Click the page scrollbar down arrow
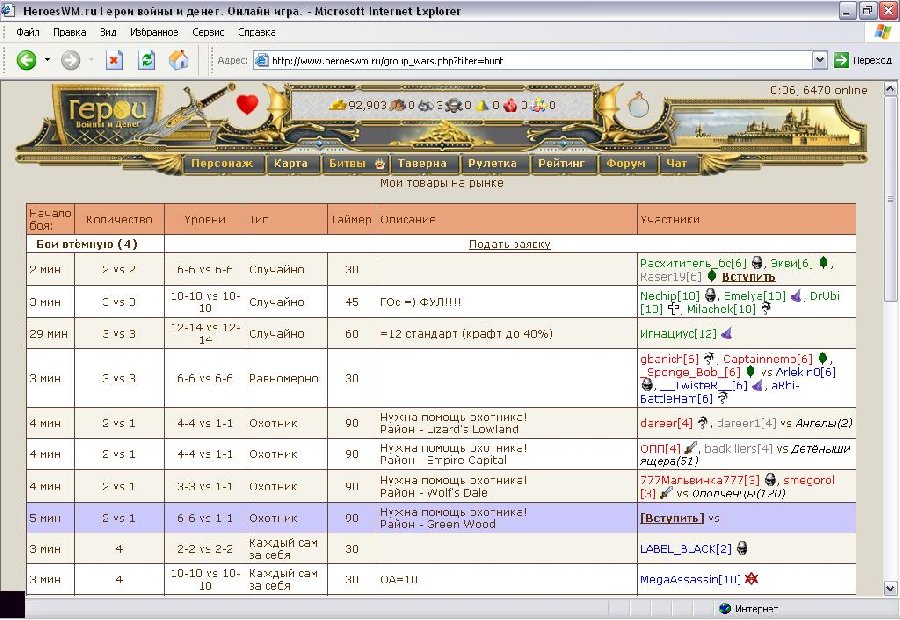 coord(891,588)
